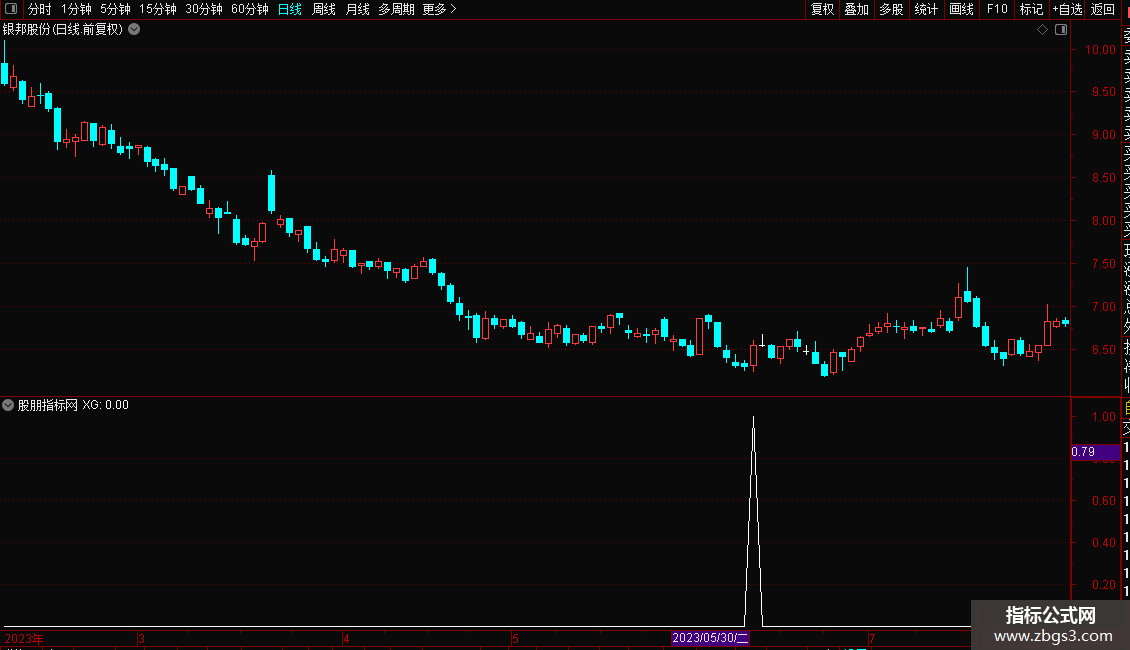Open the 复权 adjustment options
This screenshot has width=1130, height=650.
(822, 9)
